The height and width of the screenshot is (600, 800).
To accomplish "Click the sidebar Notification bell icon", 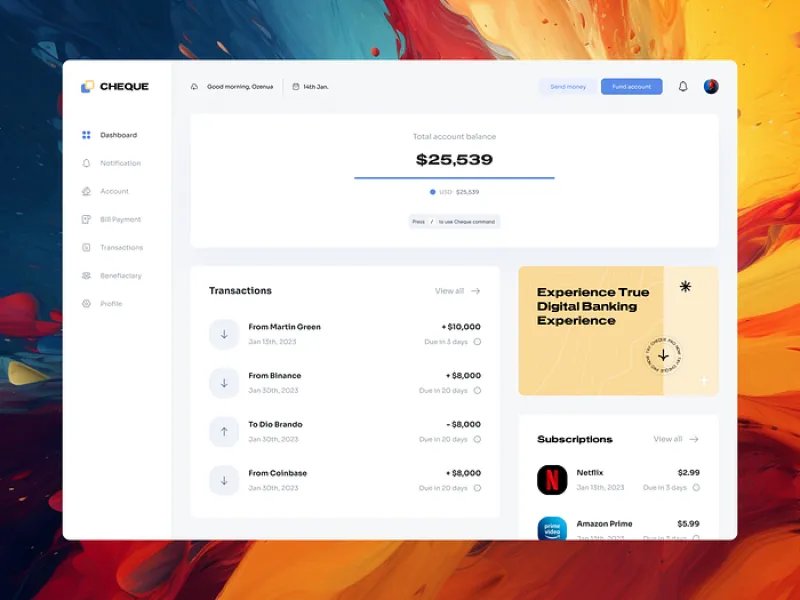I will 86,163.
